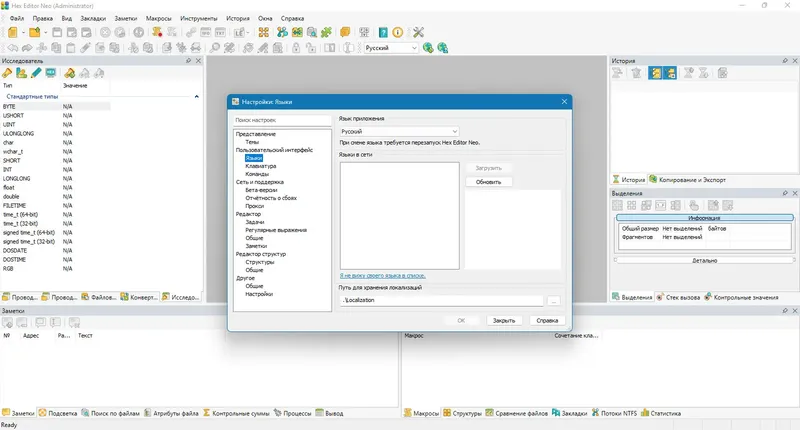Click the second globe icon beside language box
The image size is (800, 430).
point(443,48)
